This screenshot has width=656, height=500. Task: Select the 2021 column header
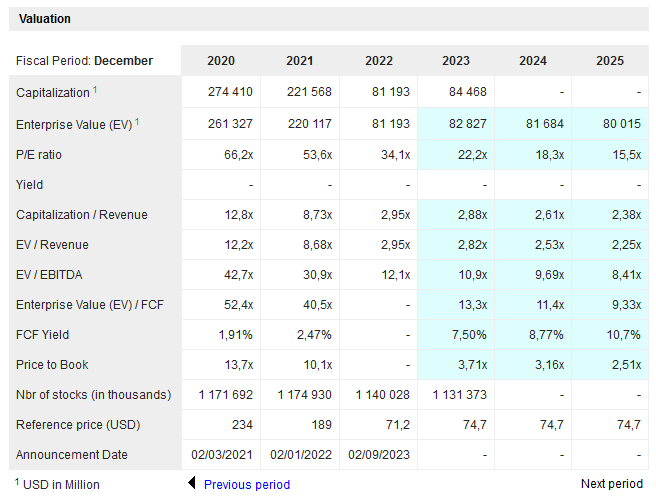tap(299, 61)
